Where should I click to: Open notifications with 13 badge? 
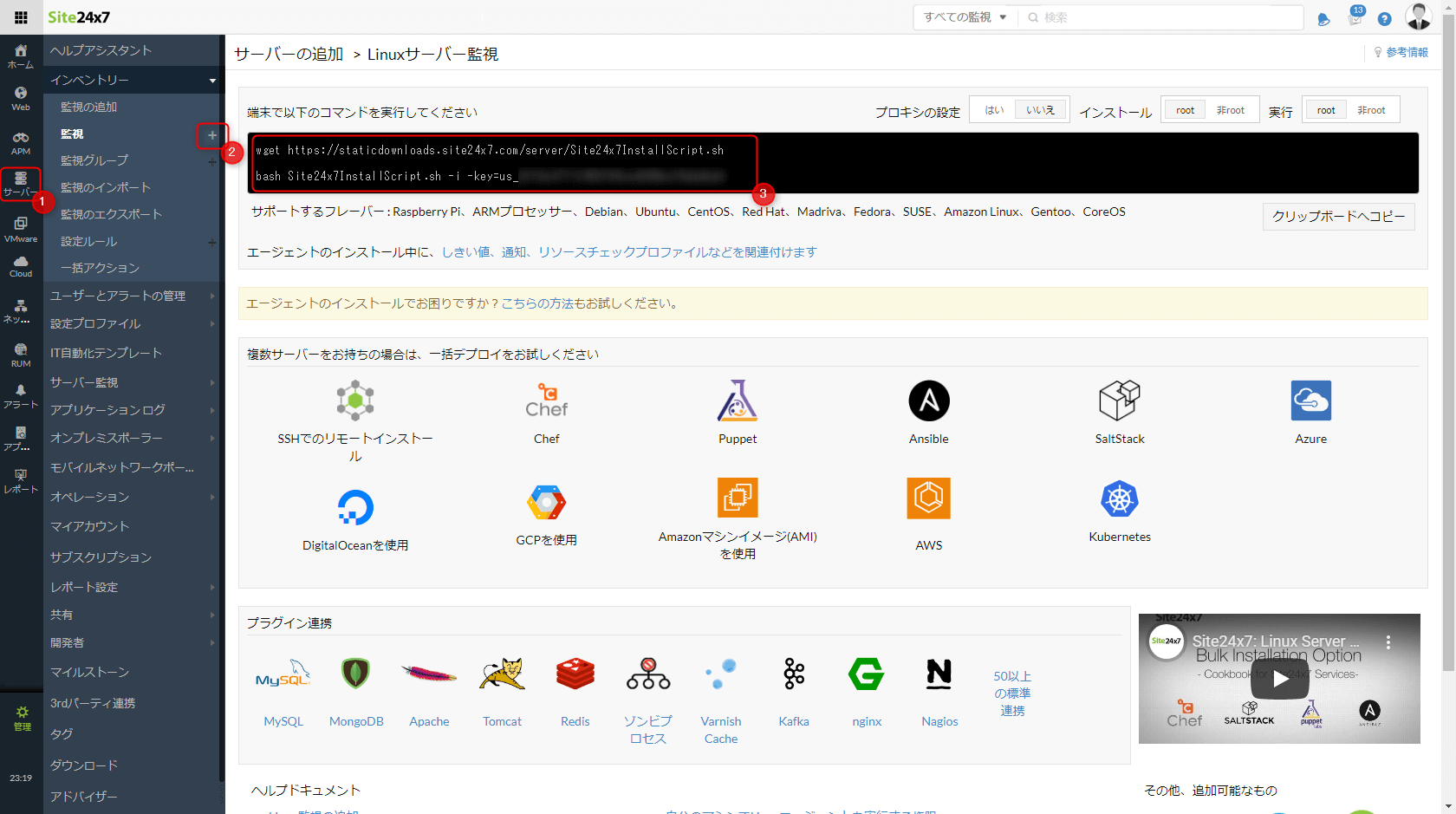click(1355, 17)
